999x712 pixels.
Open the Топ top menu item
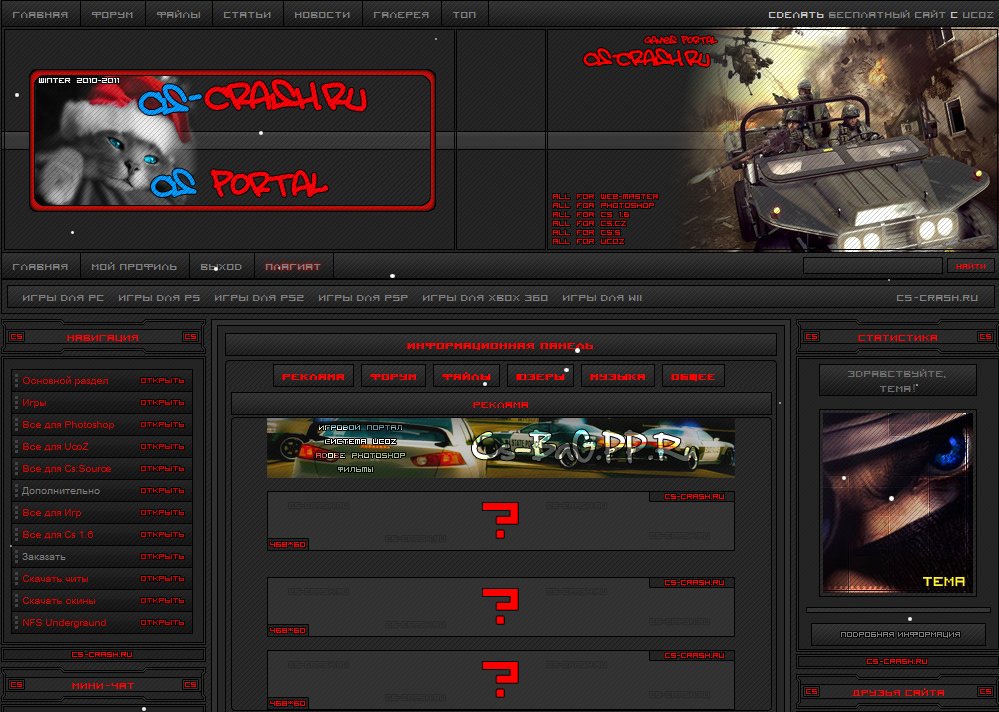pos(464,14)
